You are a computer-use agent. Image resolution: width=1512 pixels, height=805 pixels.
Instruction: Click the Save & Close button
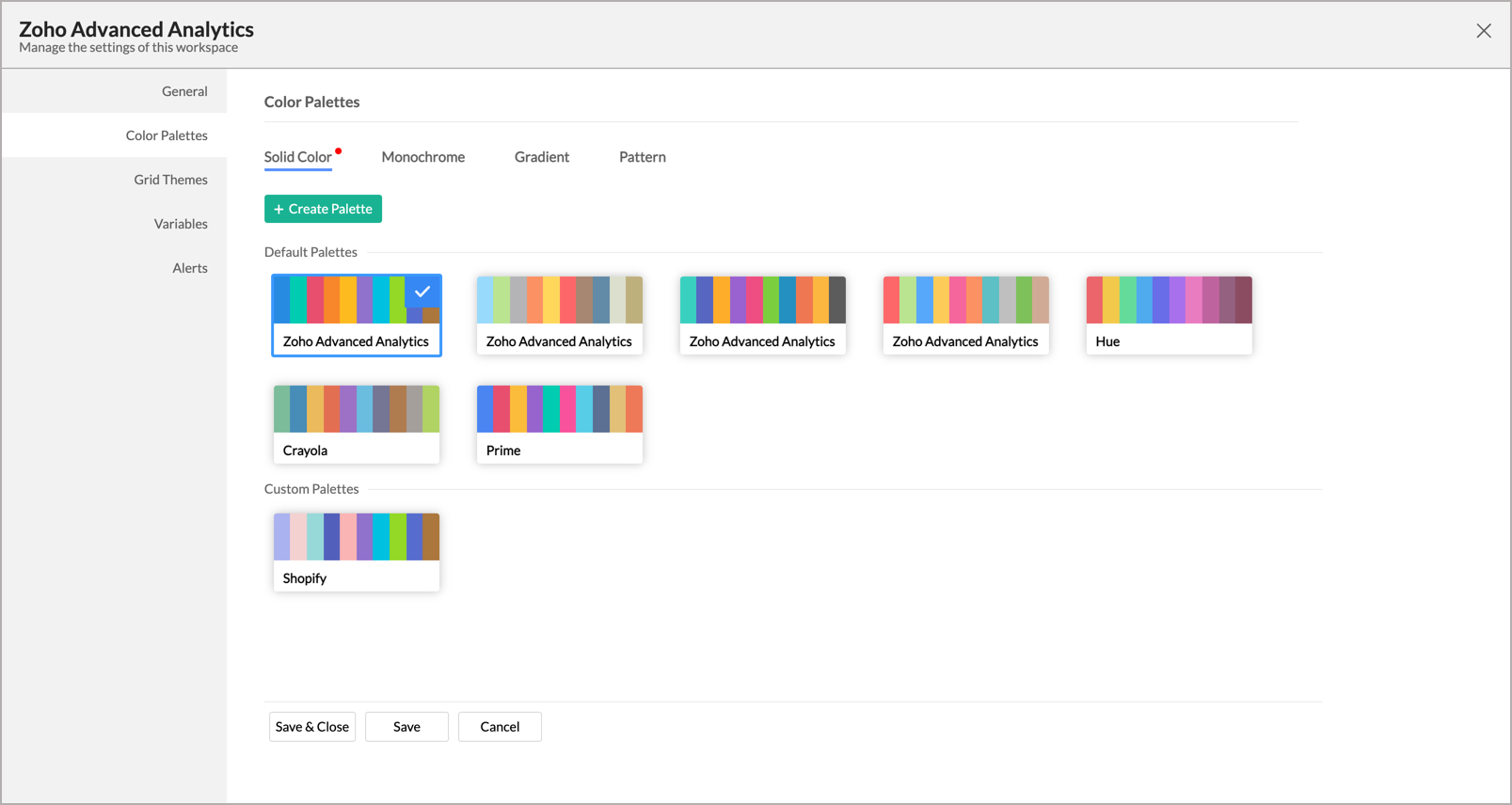click(311, 727)
